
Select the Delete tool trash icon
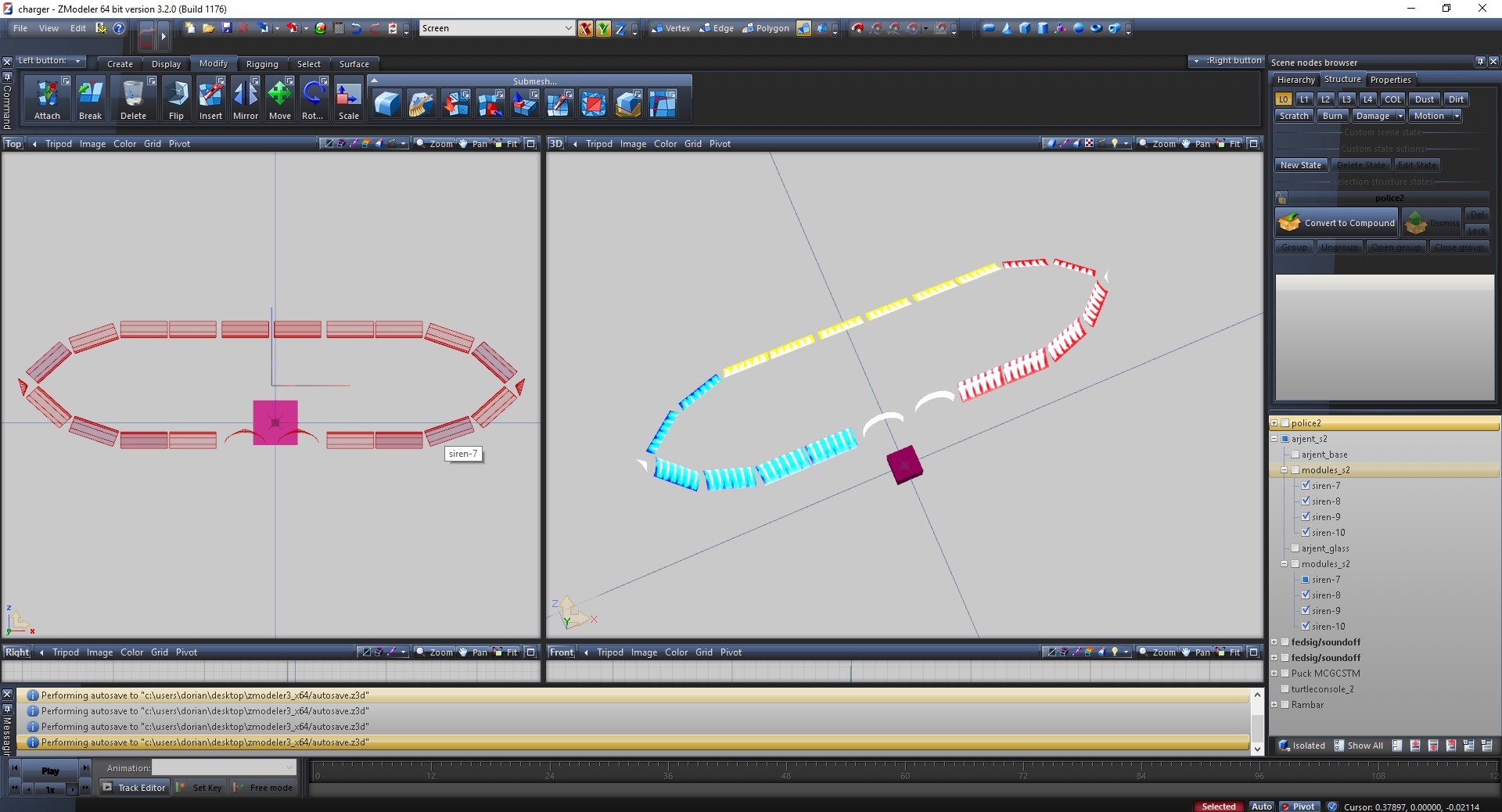click(133, 95)
